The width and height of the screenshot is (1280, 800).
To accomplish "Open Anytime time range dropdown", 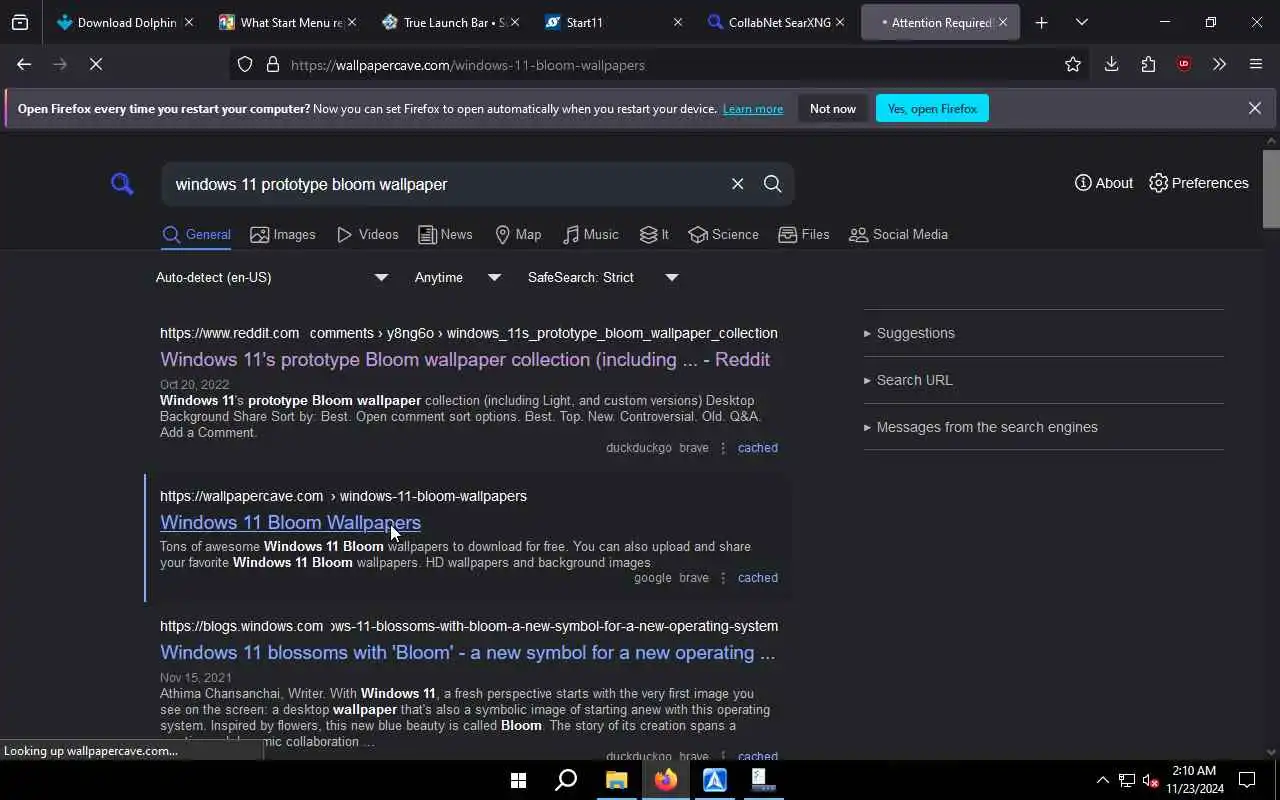I will [458, 277].
